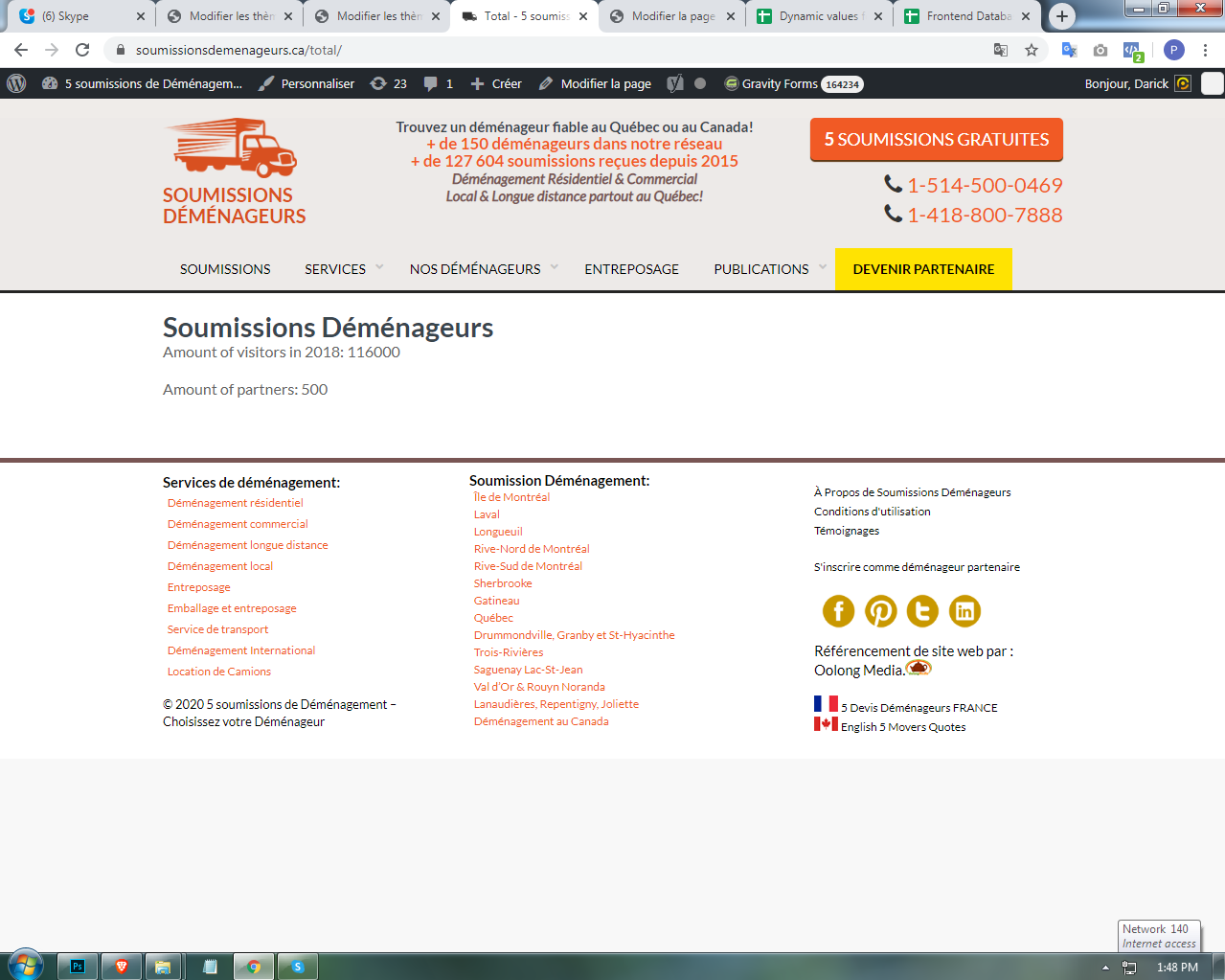This screenshot has width=1225, height=980.
Task: Open Windows Explorer from the taskbar
Action: point(163,967)
